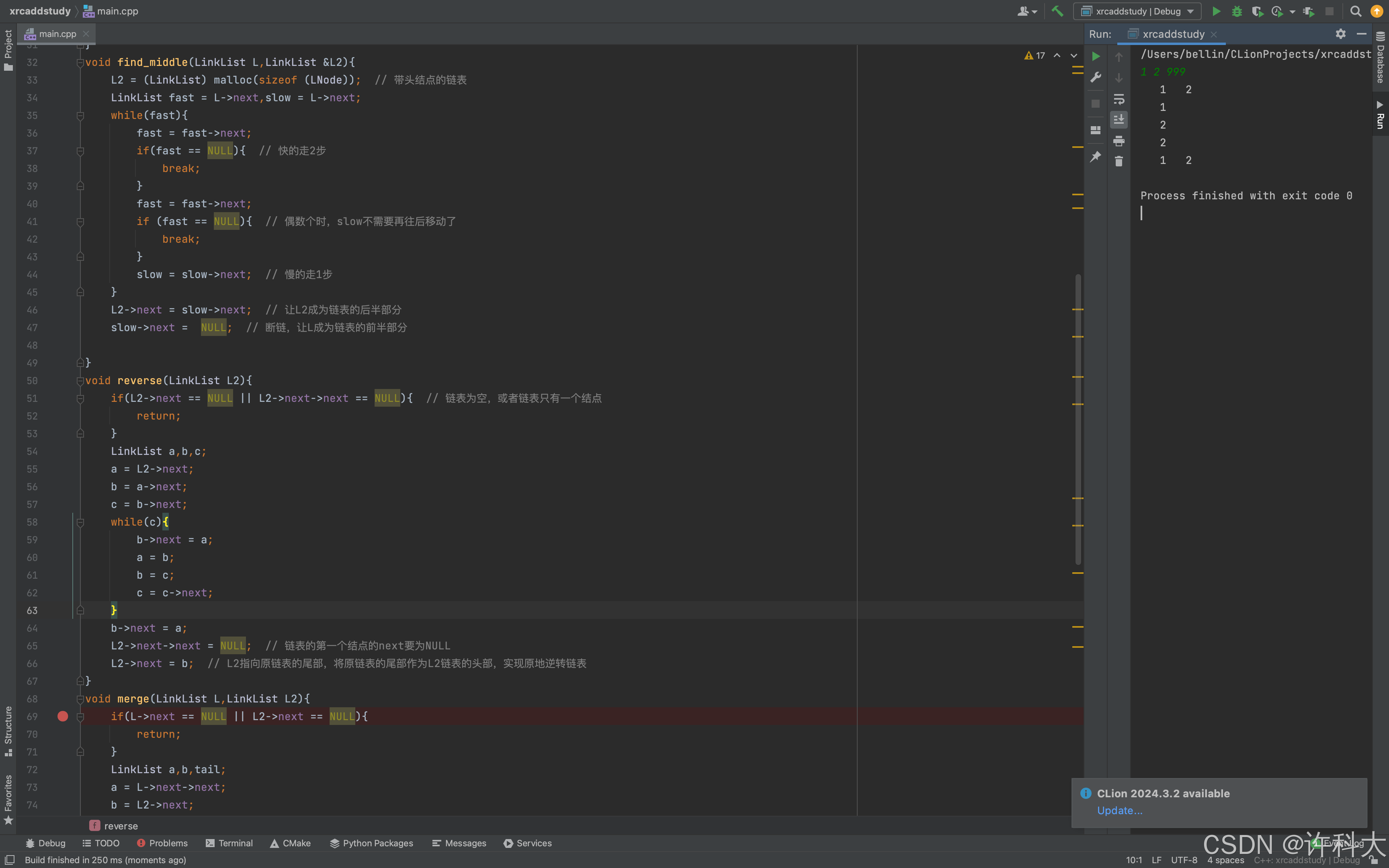
Task: Toggle scroll to end in console
Action: pos(1119,119)
